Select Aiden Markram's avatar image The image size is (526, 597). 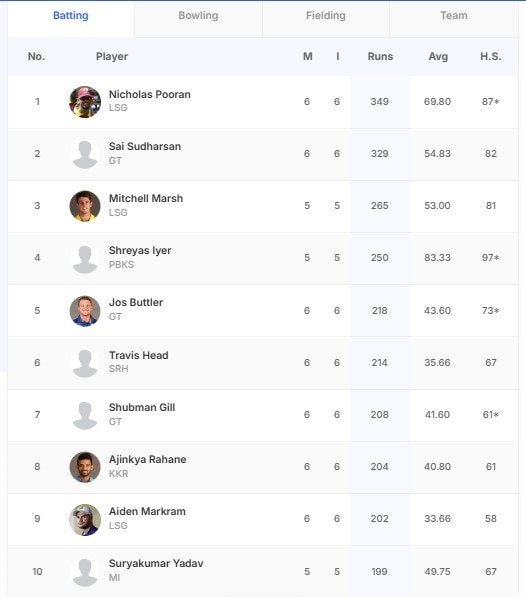pos(85,519)
